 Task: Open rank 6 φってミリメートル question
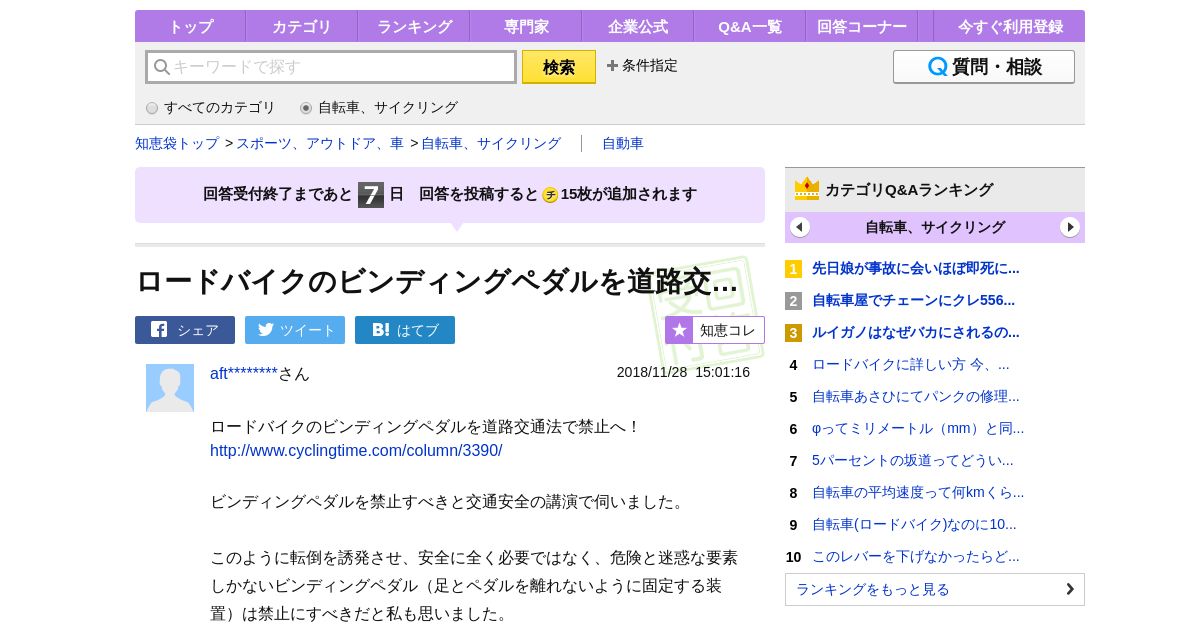click(x=918, y=428)
